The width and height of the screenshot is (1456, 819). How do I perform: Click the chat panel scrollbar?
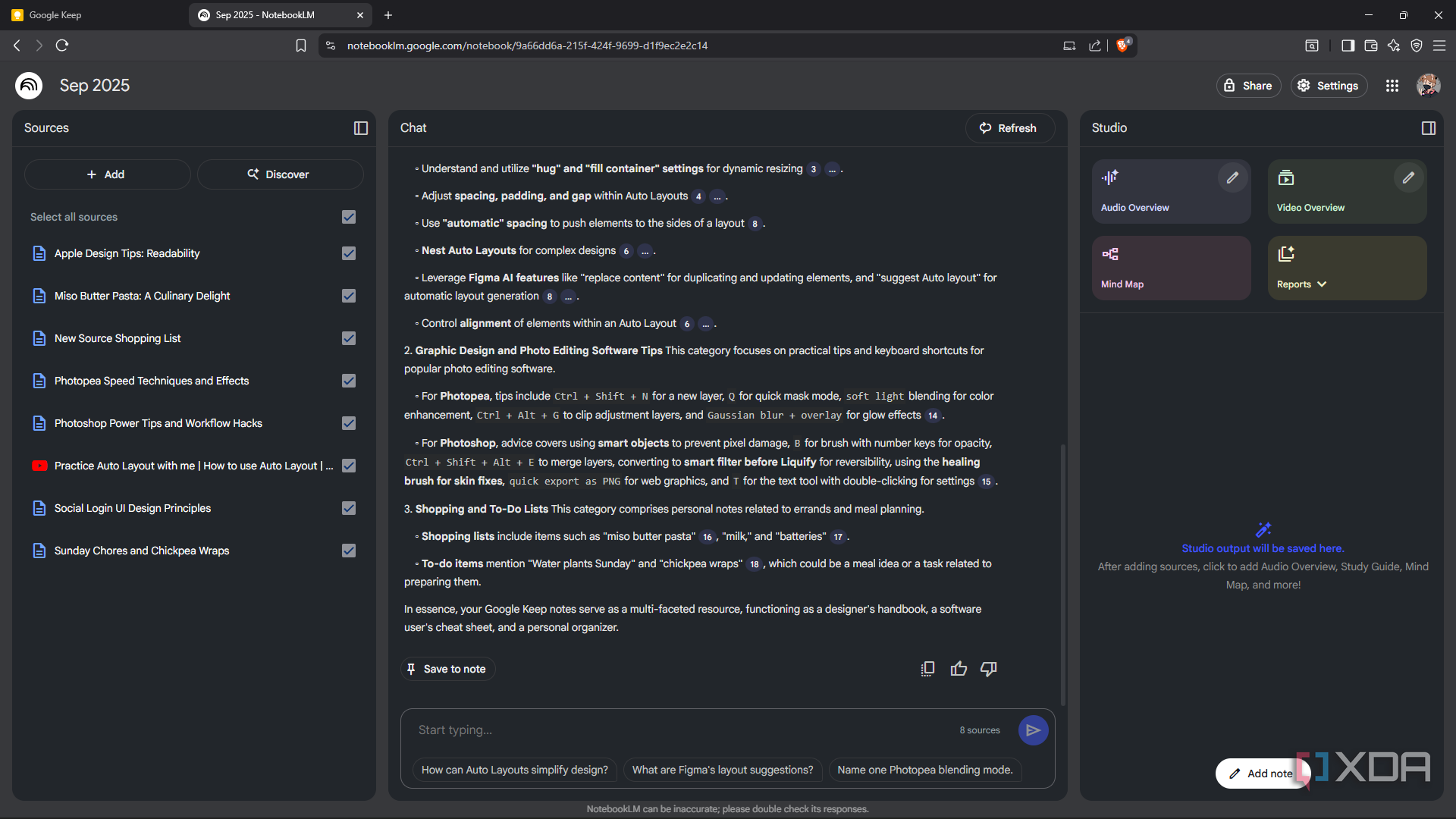tap(1062, 575)
